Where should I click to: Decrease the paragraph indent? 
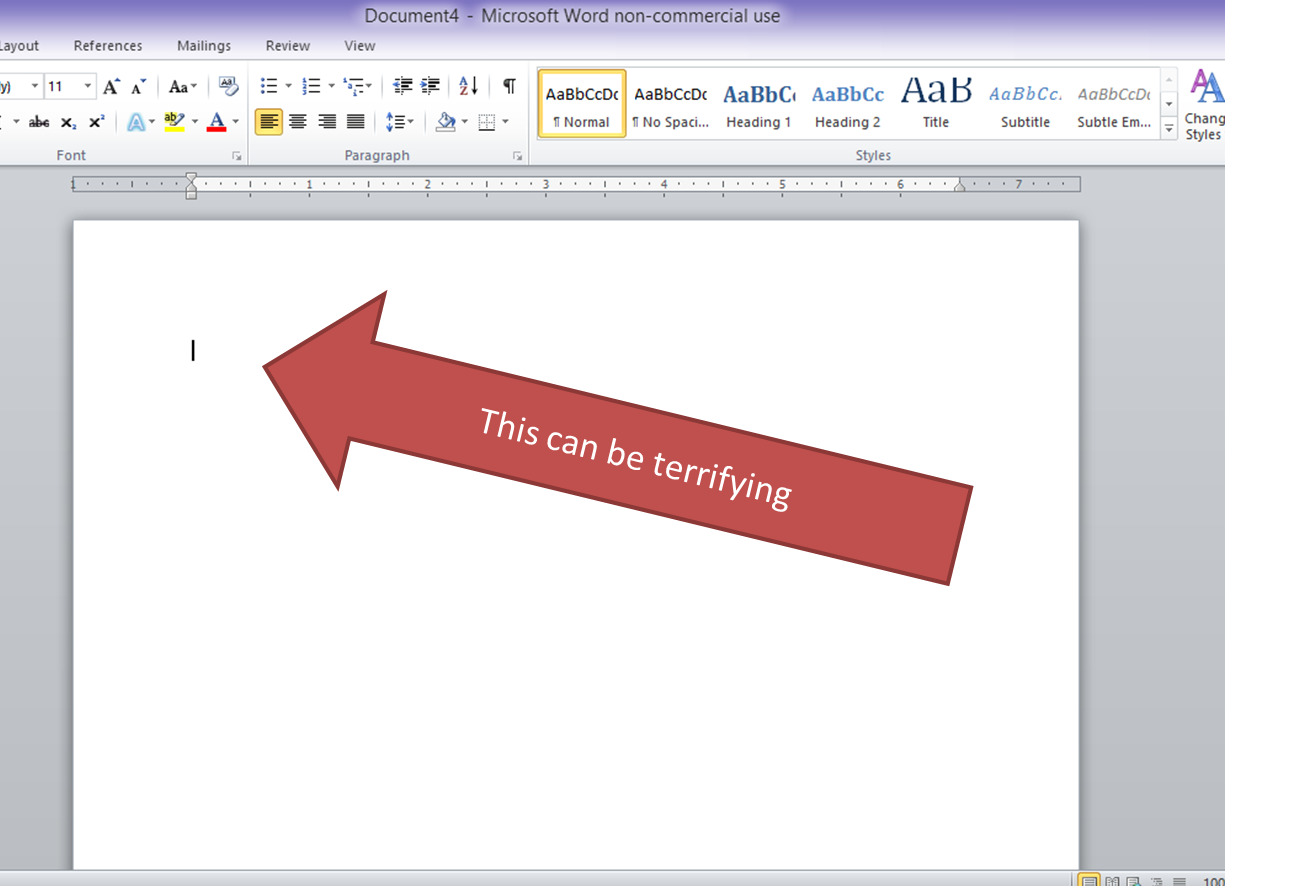click(x=403, y=87)
